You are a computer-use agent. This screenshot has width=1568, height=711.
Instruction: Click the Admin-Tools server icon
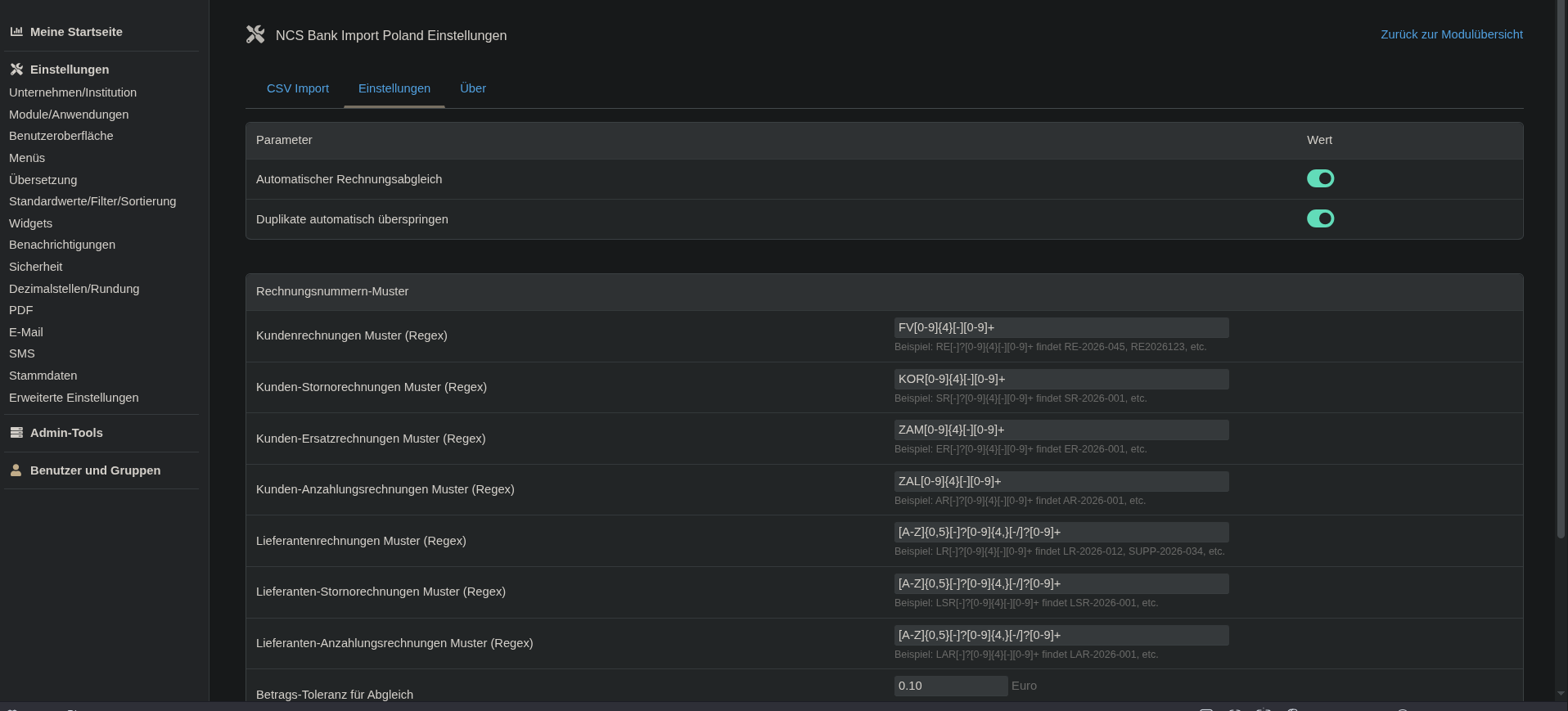16,433
